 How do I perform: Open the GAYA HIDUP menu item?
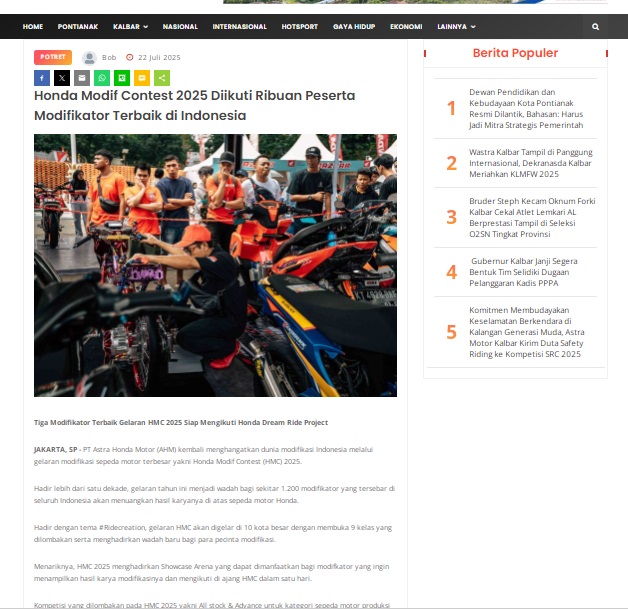pos(354,27)
